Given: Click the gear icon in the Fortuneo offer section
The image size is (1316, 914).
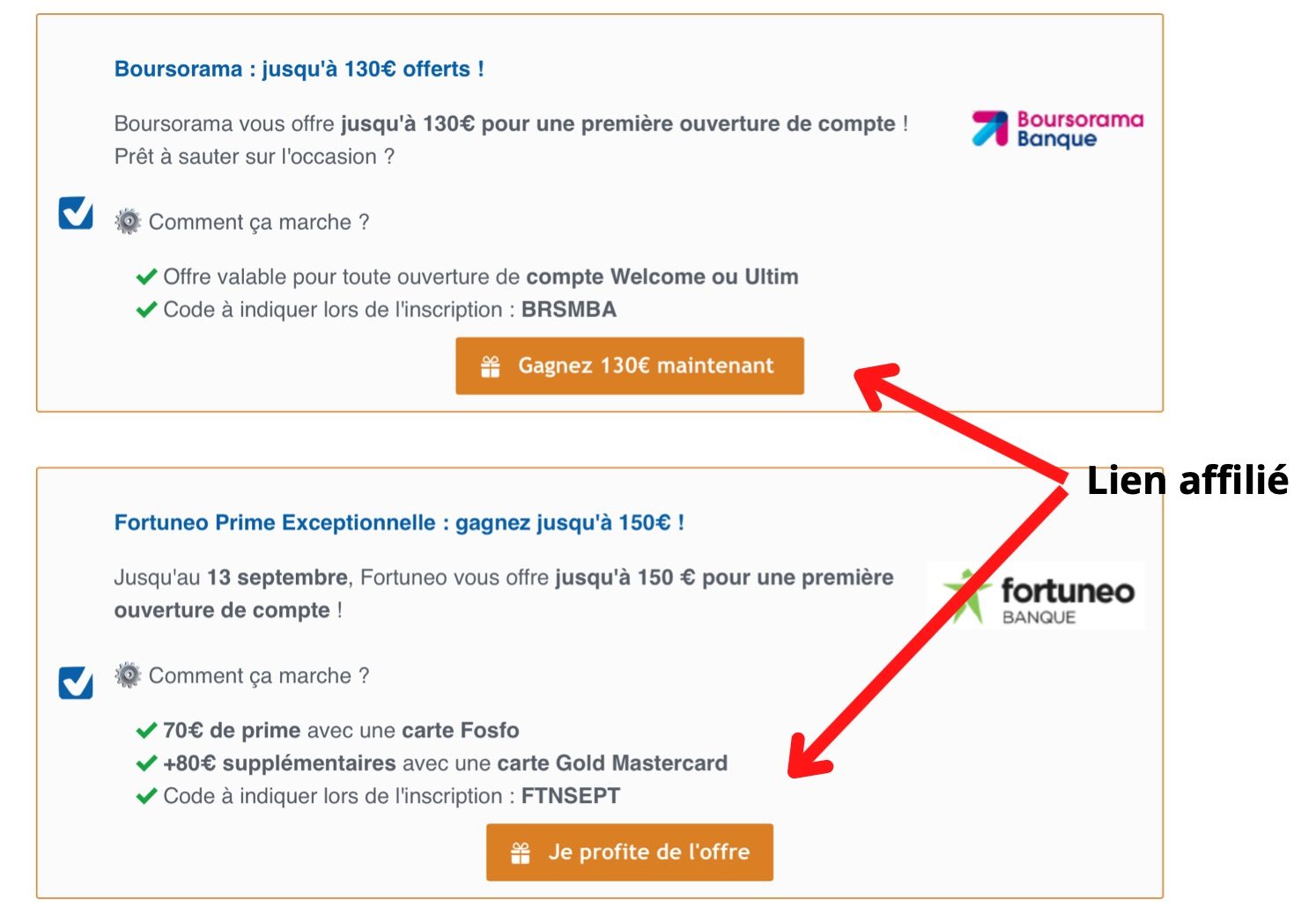Looking at the screenshot, I should 127,674.
